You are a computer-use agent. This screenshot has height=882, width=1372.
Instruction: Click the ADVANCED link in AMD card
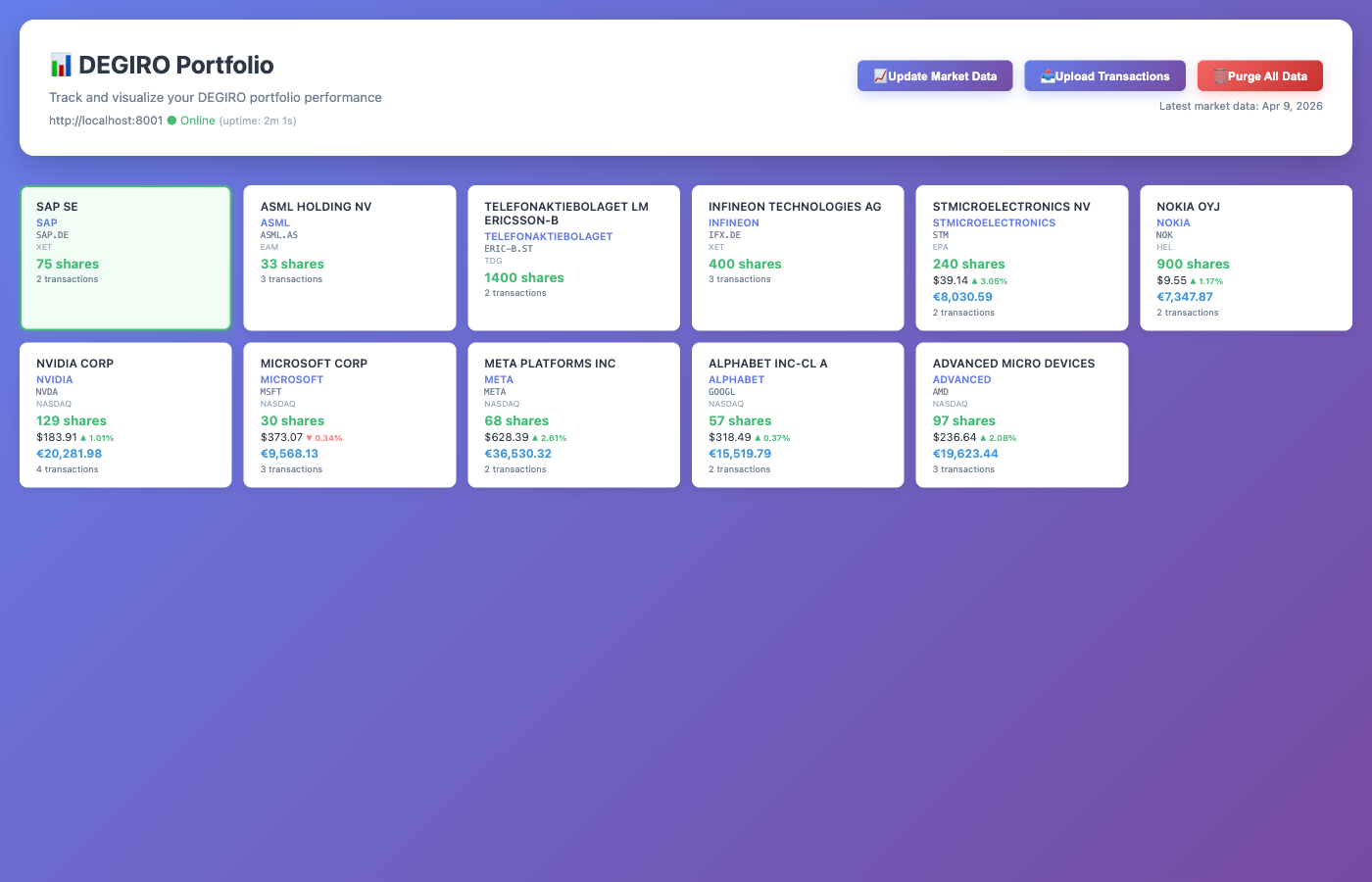pos(961,380)
